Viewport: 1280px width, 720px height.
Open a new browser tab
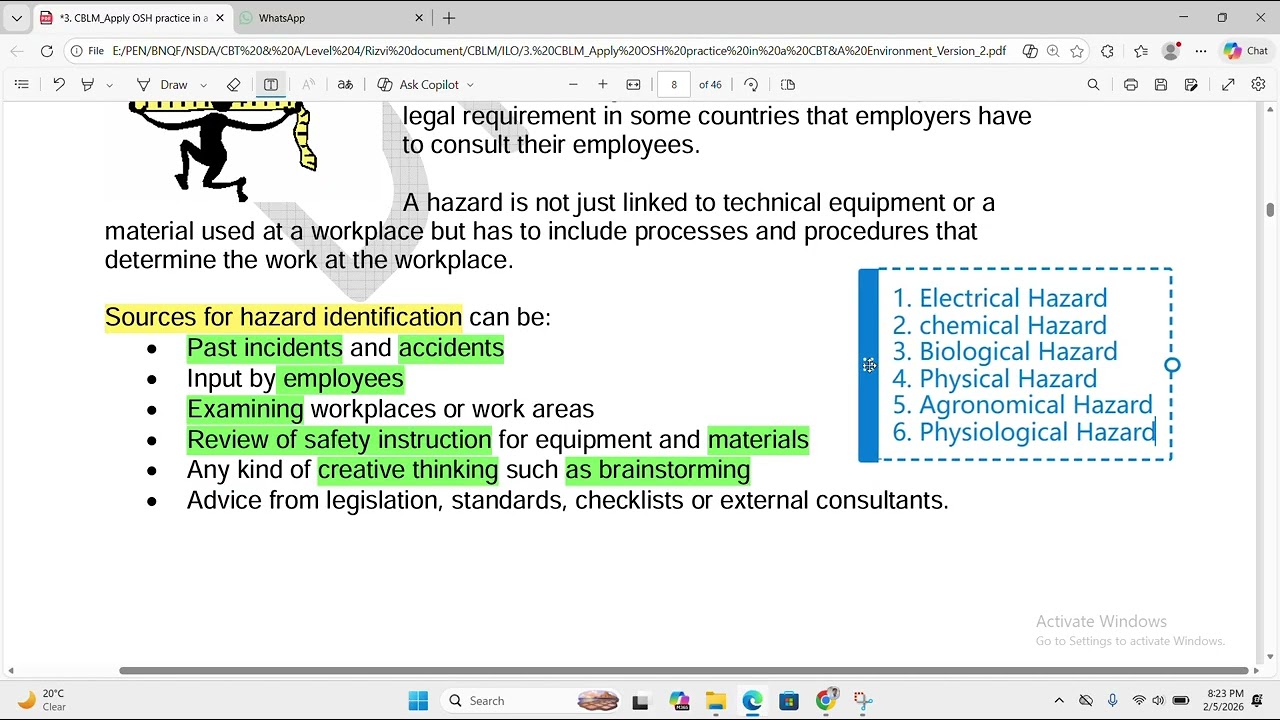click(x=449, y=18)
